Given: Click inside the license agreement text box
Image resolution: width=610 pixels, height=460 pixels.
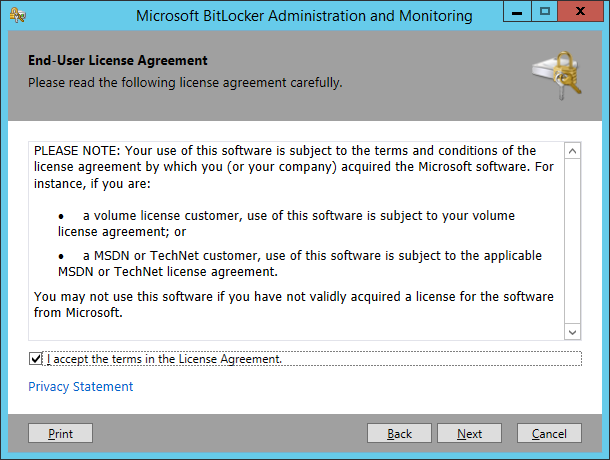Looking at the screenshot, I should coord(296,241).
